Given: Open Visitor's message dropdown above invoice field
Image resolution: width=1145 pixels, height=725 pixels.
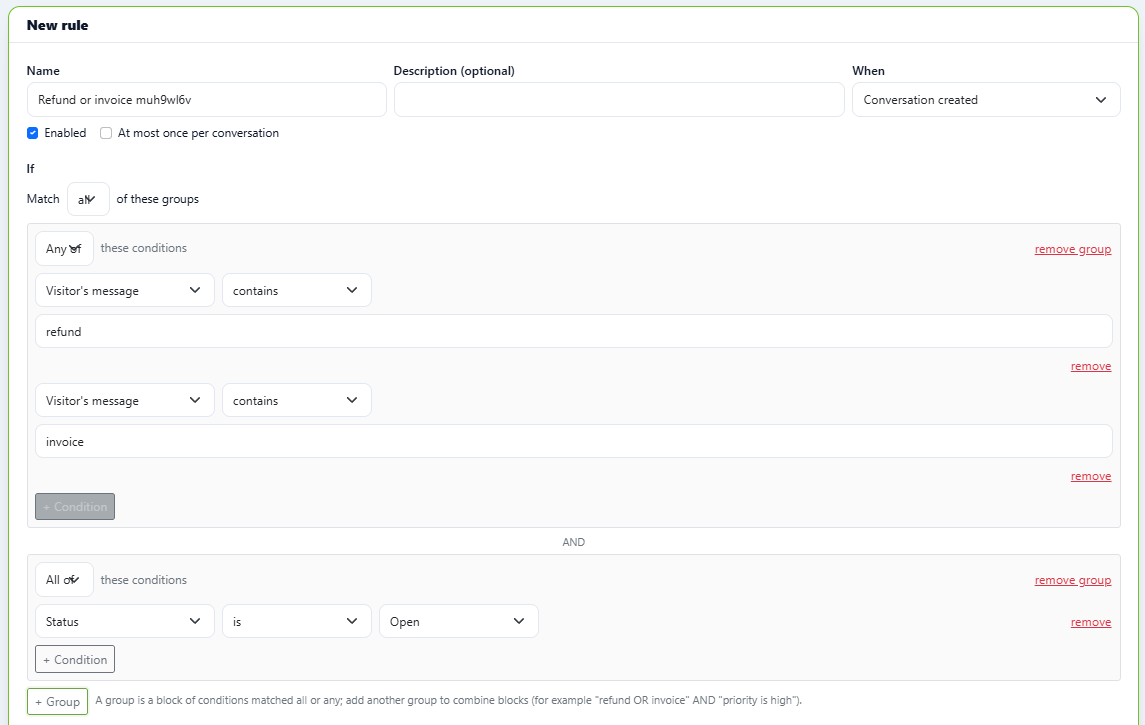Looking at the screenshot, I should (125, 400).
